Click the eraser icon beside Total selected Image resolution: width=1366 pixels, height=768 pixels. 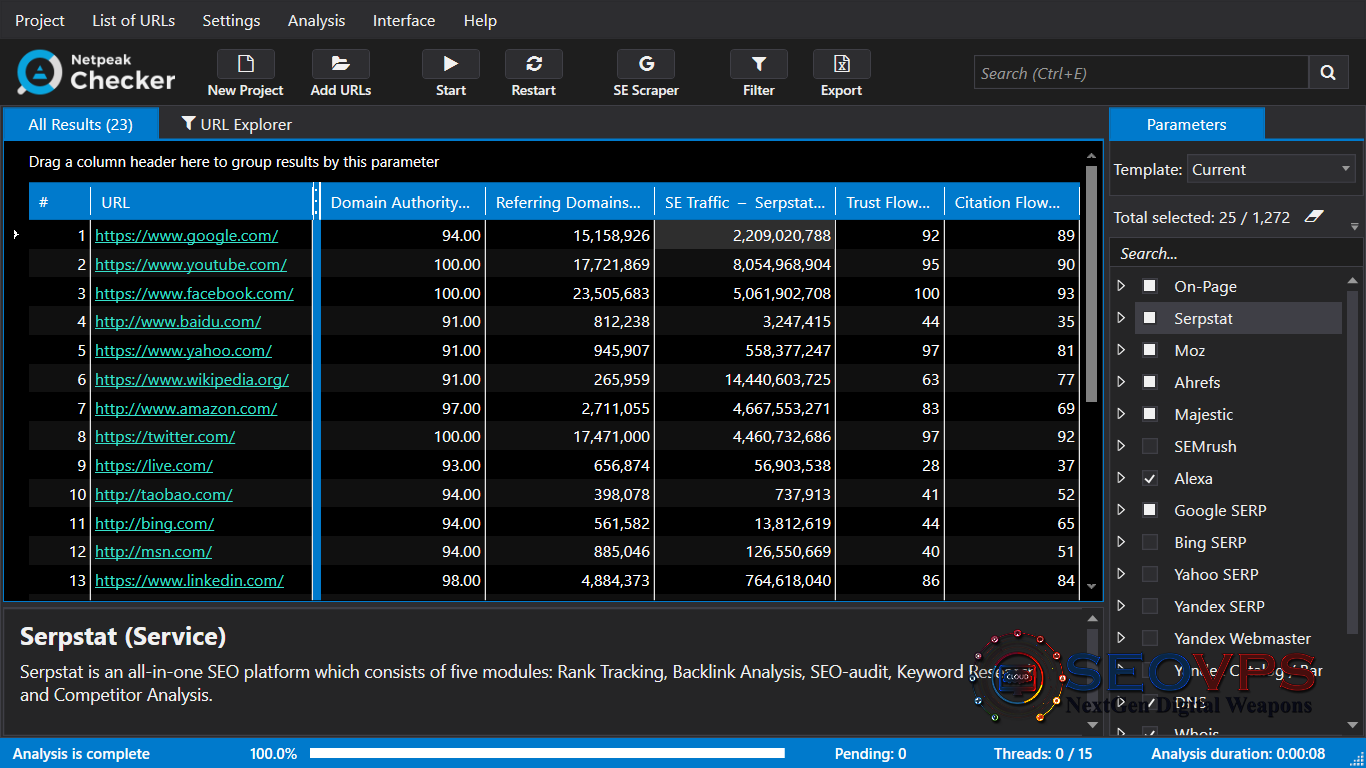(1314, 217)
